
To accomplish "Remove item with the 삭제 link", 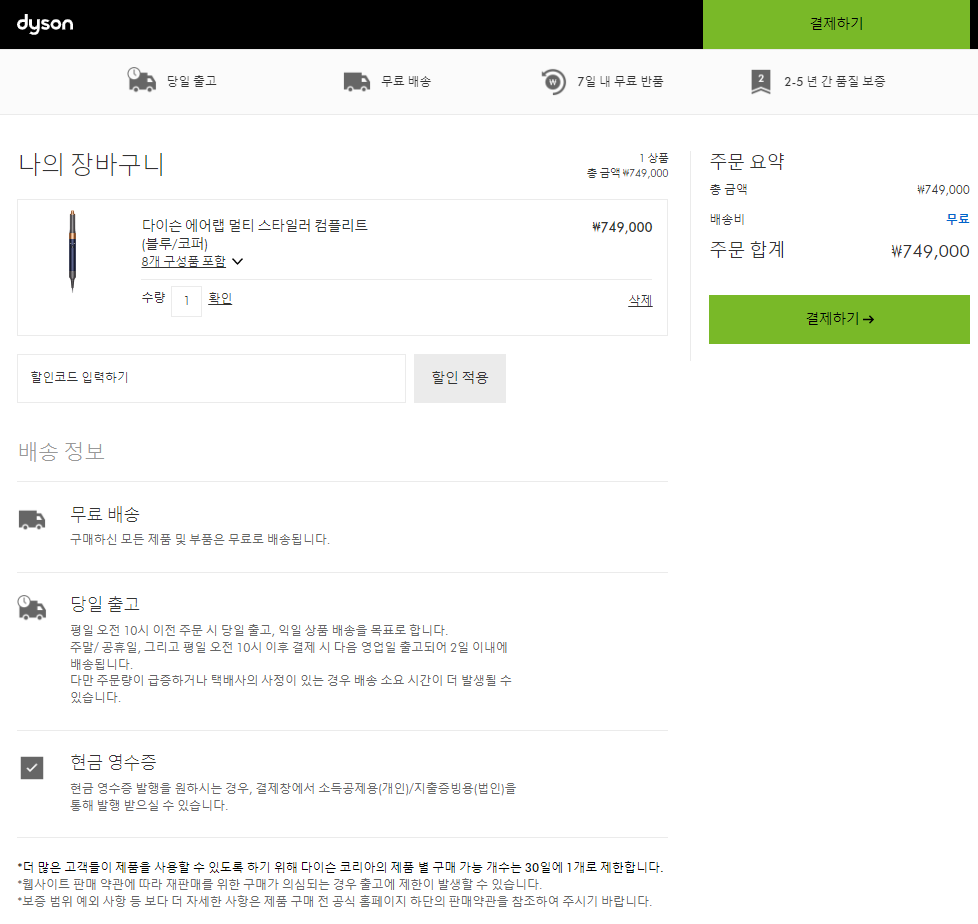I will (640, 300).
